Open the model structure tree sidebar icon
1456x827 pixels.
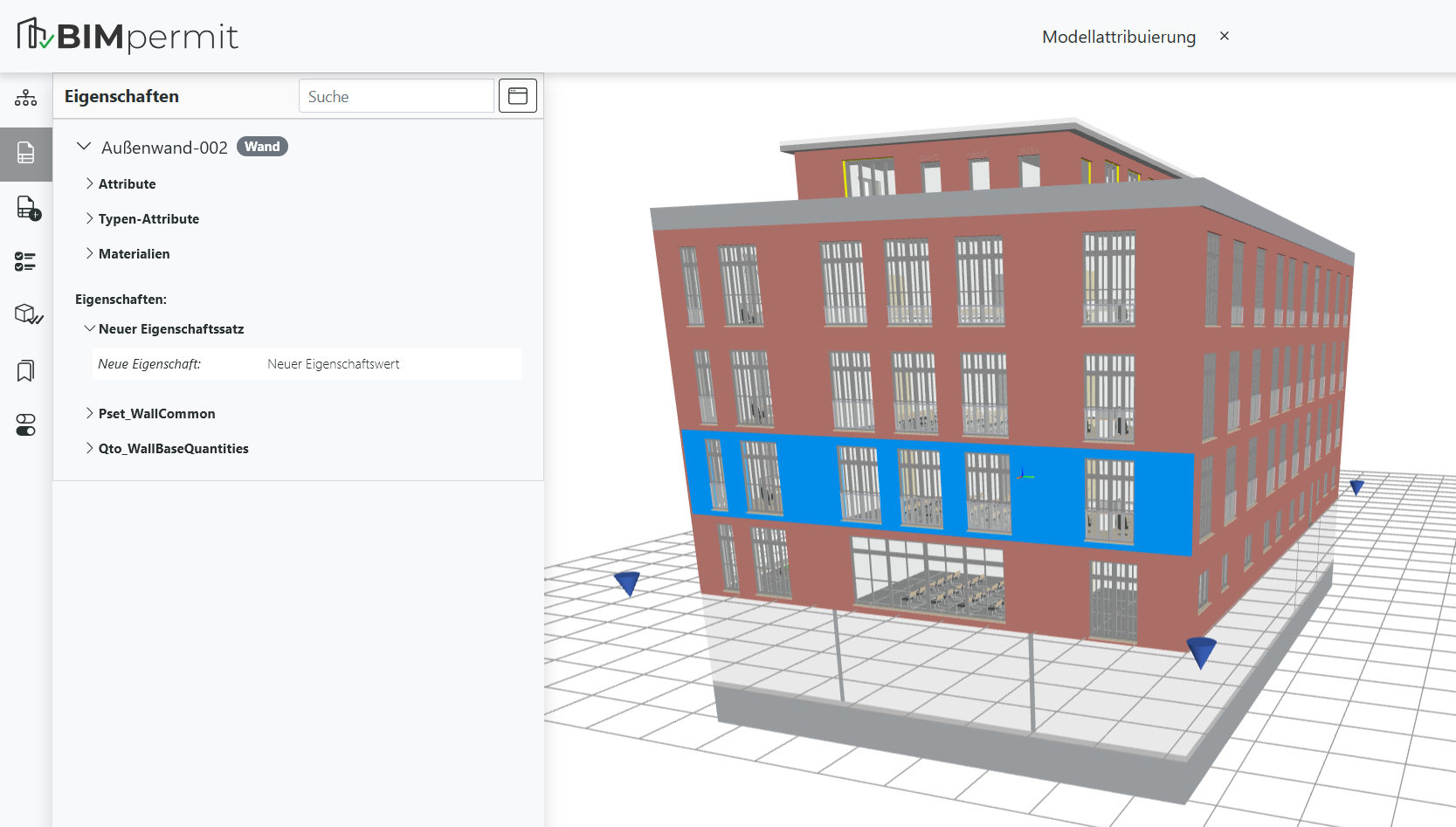[x=26, y=98]
